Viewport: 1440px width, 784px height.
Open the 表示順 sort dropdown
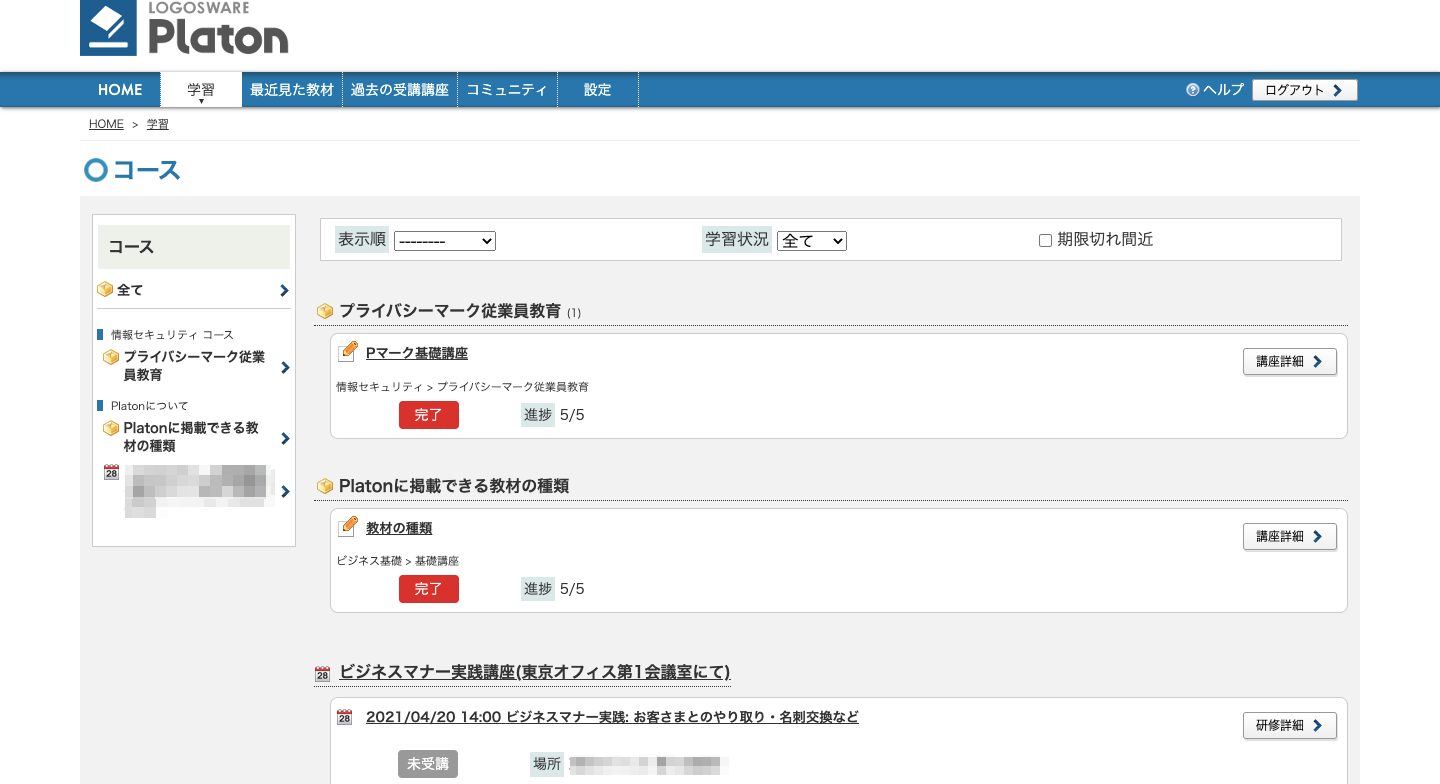click(445, 241)
